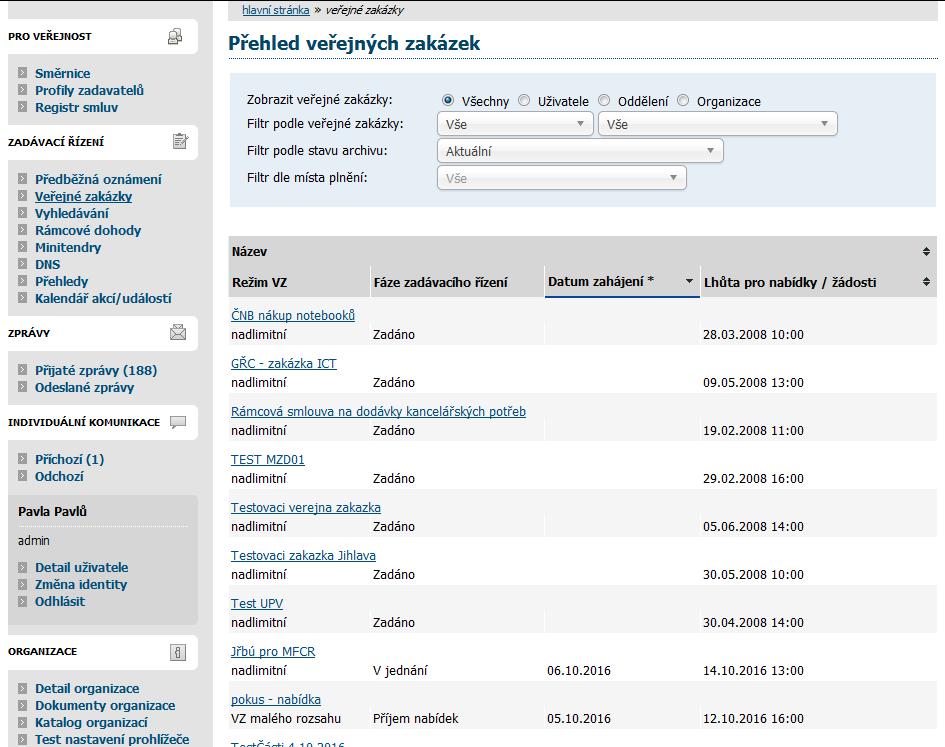Click the Zprávy envelope icon
This screenshot has width=945, height=747.
click(x=178, y=332)
